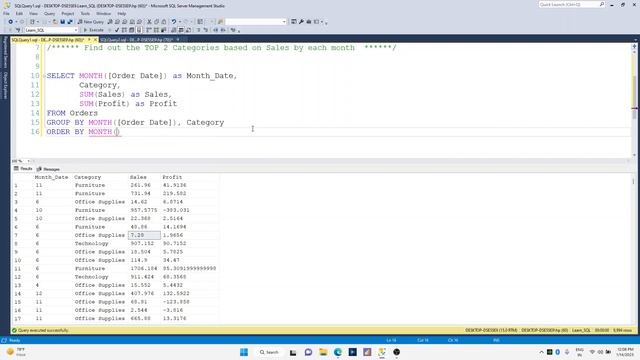Open the Project menu

[68, 13]
